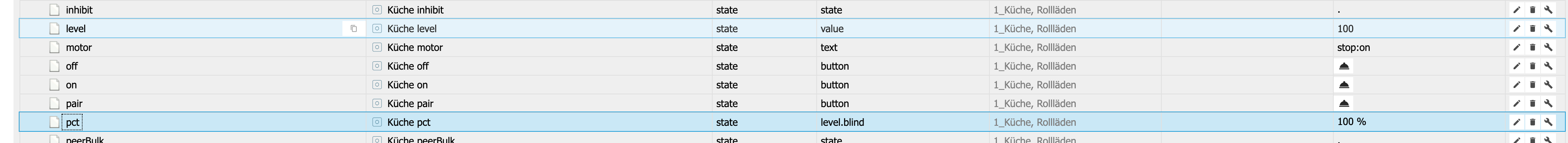Select the motor tree item
1568x143 pixels.
pyautogui.click(x=78, y=47)
